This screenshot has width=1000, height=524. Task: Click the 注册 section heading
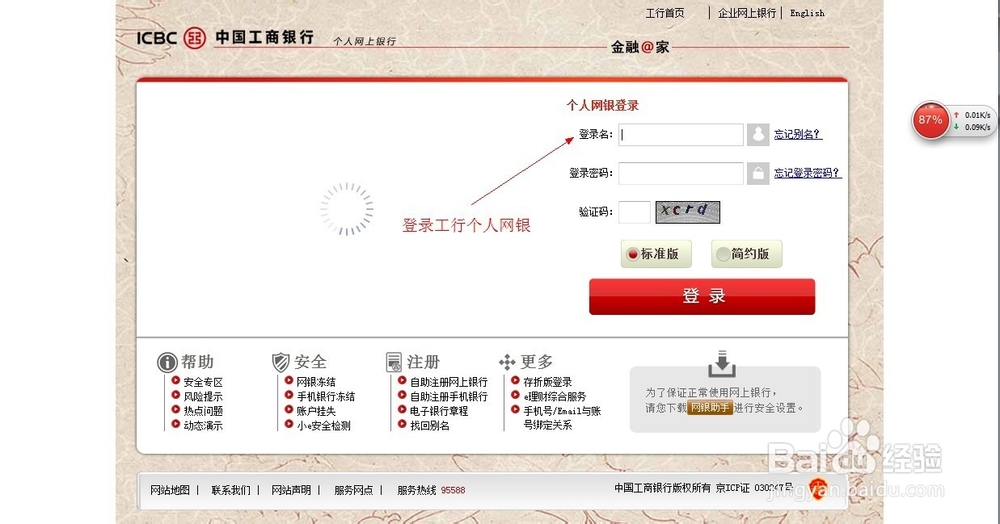(x=423, y=362)
